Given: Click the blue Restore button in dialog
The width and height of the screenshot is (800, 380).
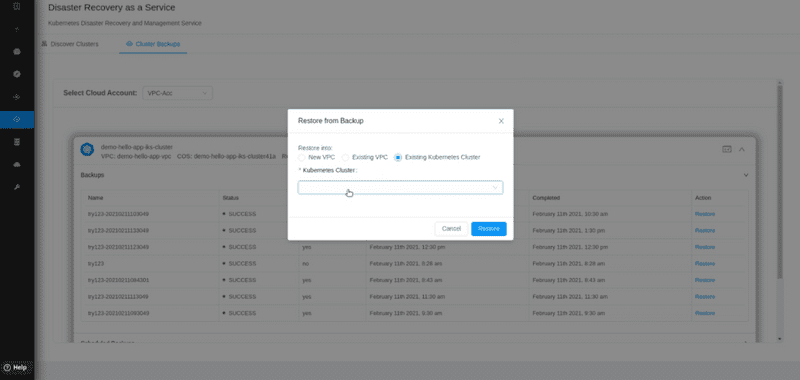Looking at the screenshot, I should coord(489,229).
